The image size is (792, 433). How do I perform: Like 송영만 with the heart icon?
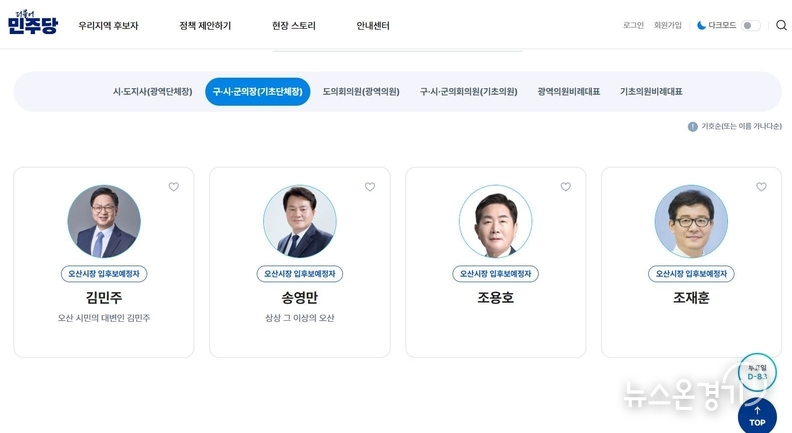pos(369,187)
